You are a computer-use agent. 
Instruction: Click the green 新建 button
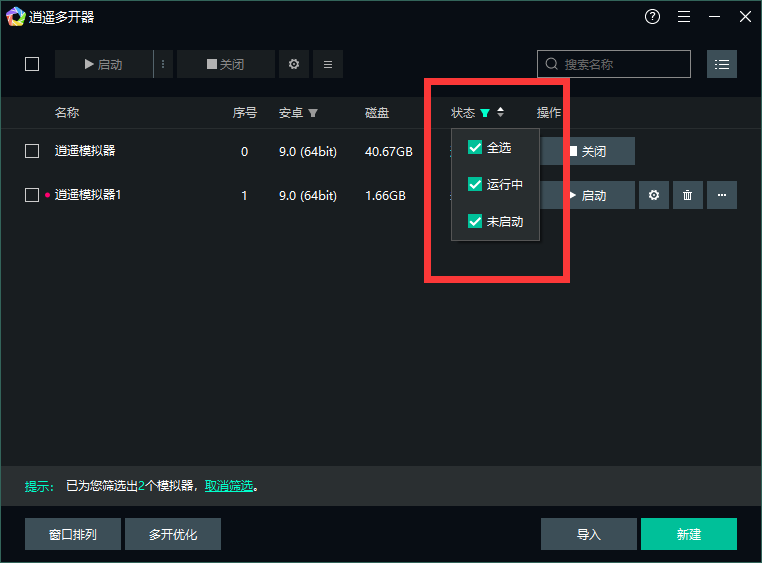click(688, 534)
